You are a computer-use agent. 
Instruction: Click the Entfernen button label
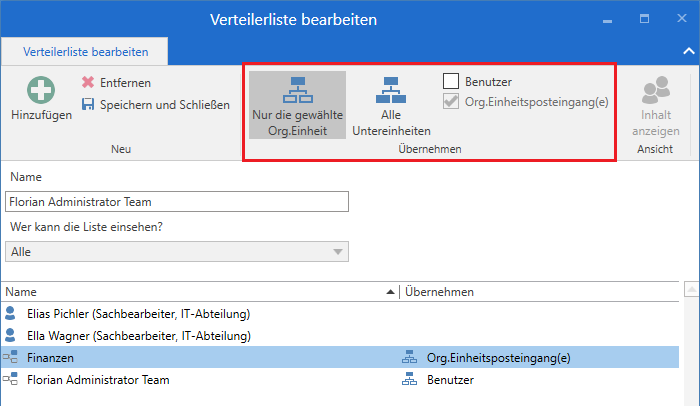pos(125,83)
